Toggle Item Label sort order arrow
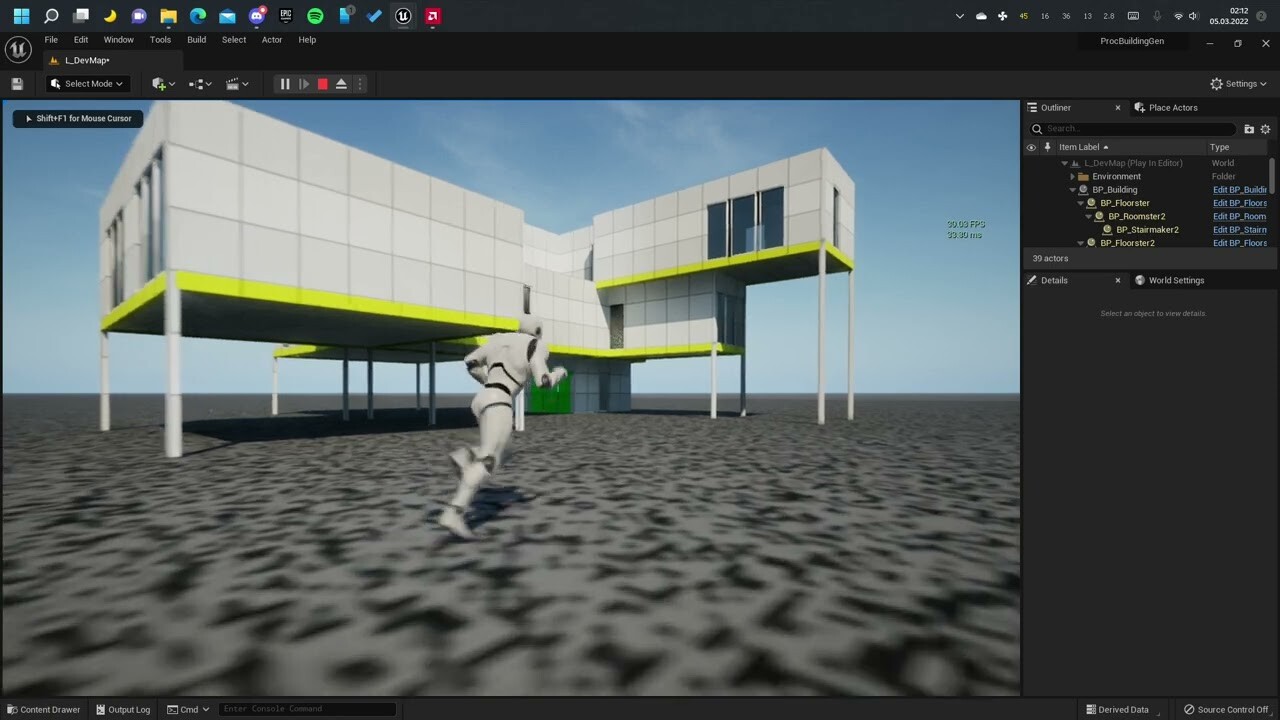This screenshot has height=720, width=1280. pos(1105,147)
